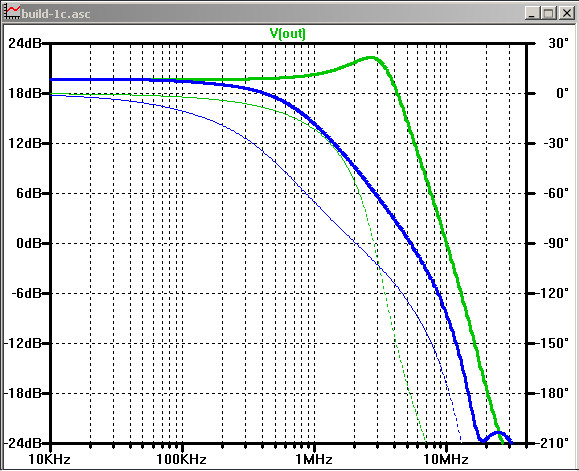This screenshot has width=579, height=471.
Task: Click the 10MHz frequency axis label
Action: tap(446, 460)
